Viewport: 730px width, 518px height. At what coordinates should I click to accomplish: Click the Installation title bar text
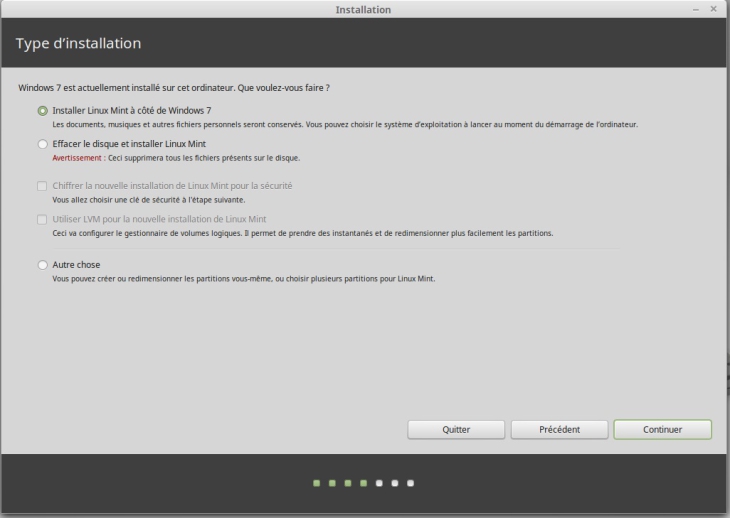(363, 10)
